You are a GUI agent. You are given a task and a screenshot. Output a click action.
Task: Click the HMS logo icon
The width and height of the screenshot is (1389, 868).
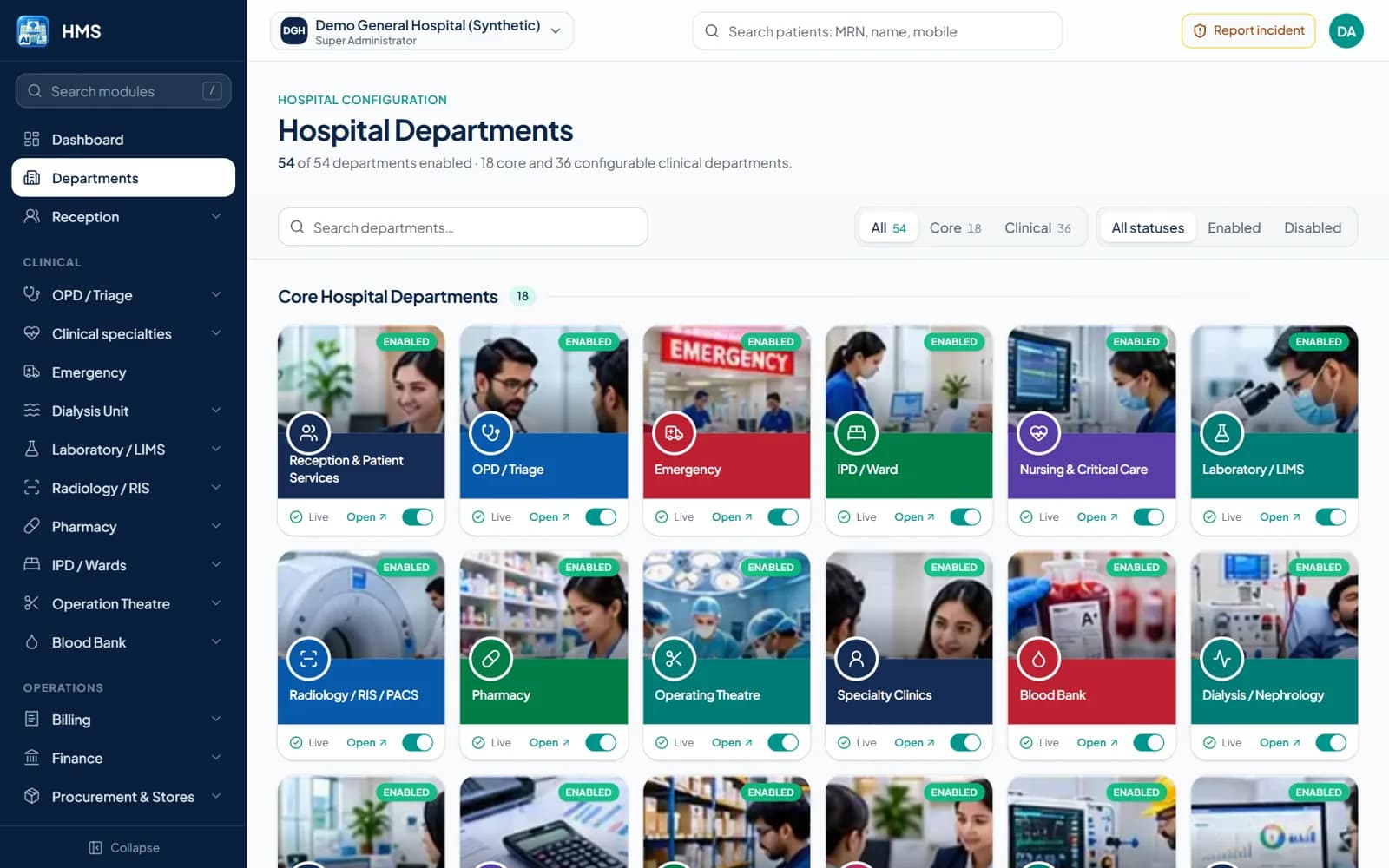tap(33, 31)
